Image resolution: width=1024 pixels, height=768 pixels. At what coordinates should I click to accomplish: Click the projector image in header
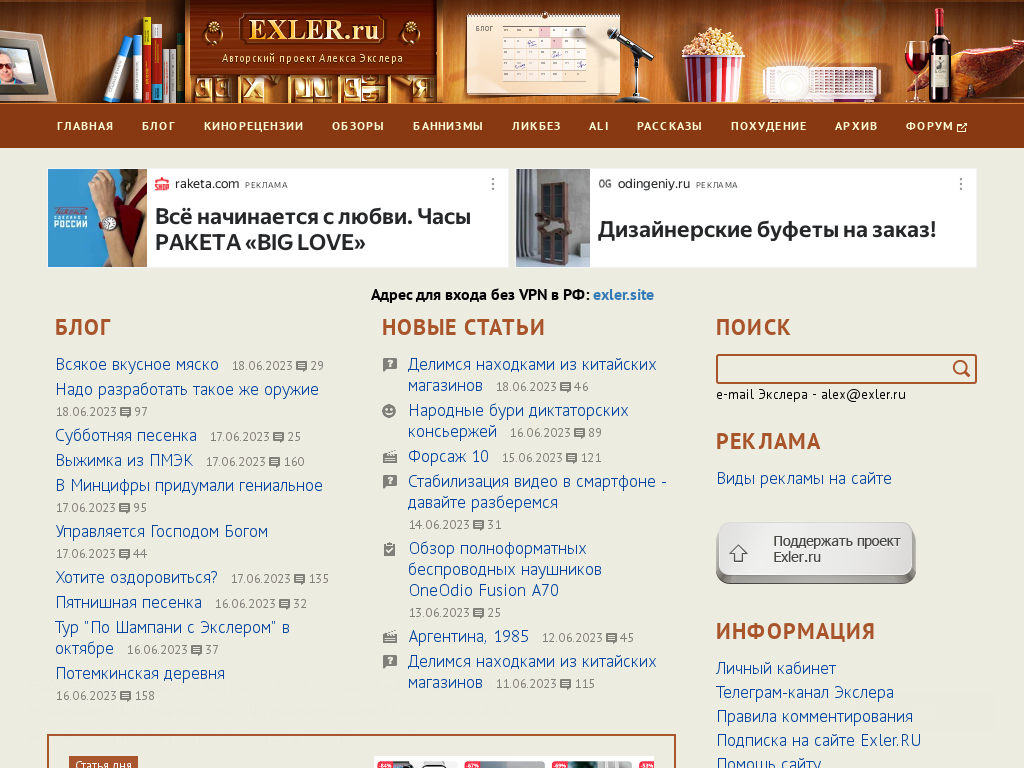pos(822,83)
